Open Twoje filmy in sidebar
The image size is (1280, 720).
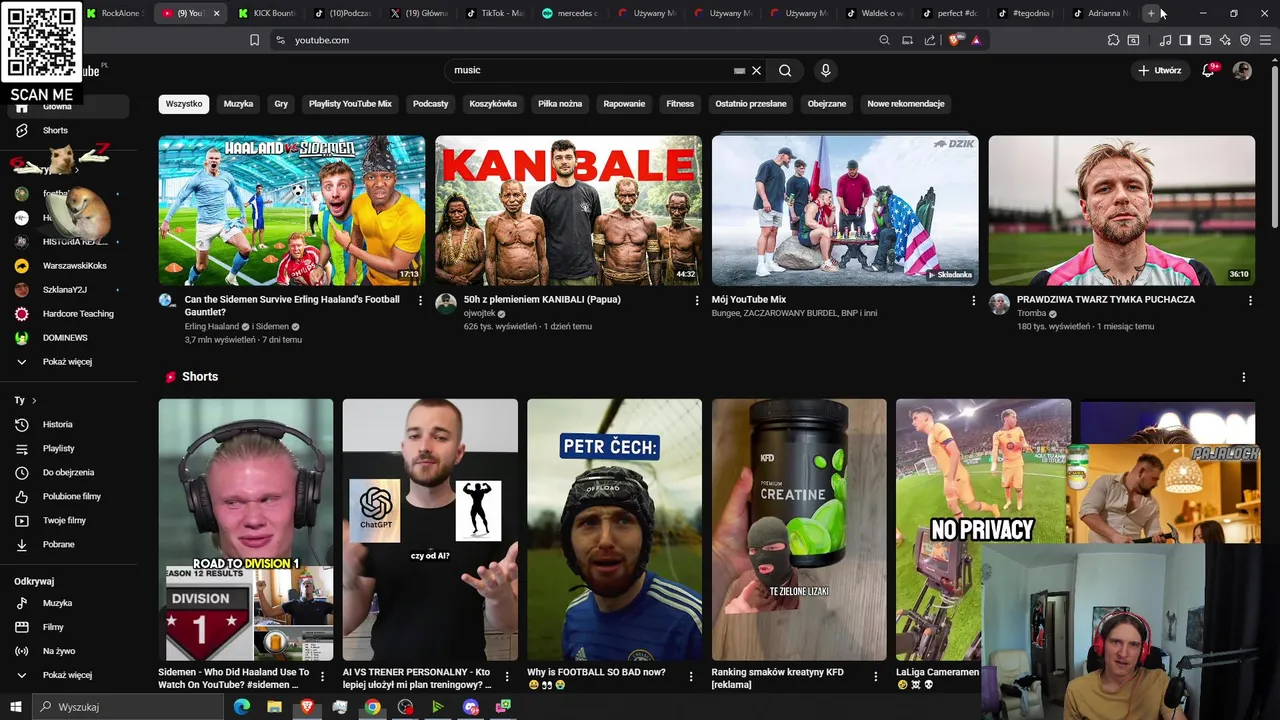(64, 520)
